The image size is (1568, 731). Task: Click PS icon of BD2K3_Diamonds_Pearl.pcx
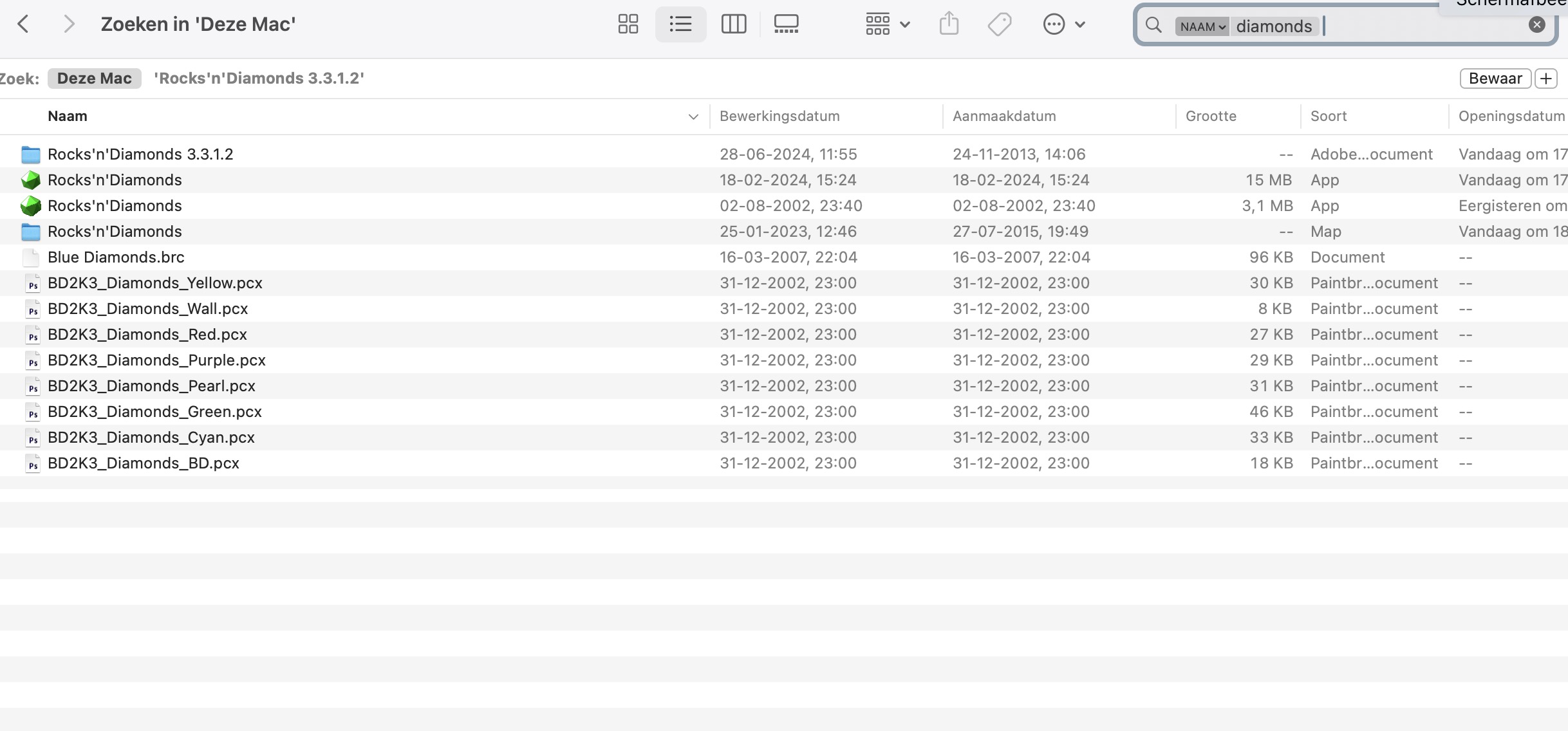pos(32,386)
